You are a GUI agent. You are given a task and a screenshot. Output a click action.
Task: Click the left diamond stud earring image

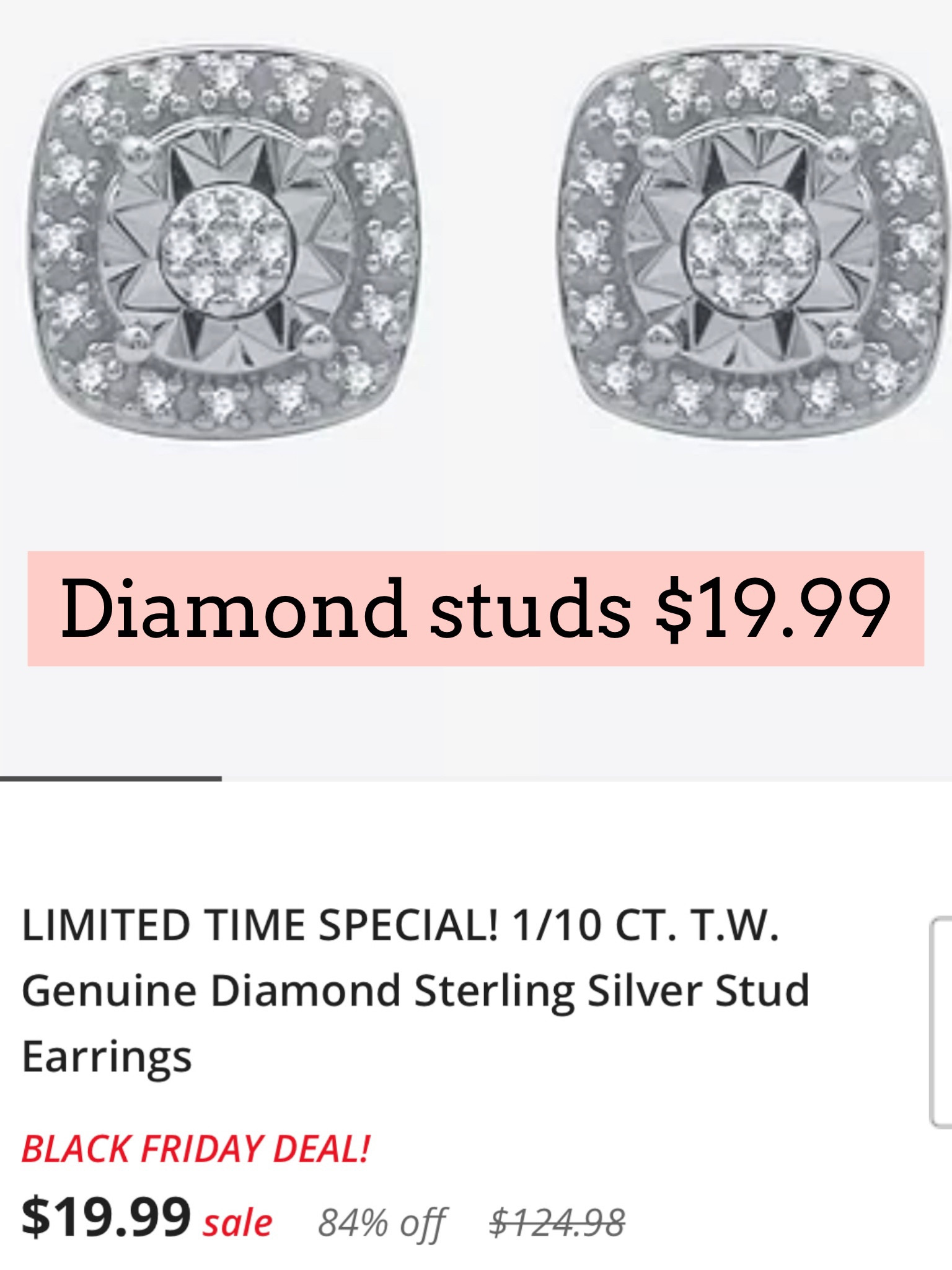pyautogui.click(x=224, y=244)
